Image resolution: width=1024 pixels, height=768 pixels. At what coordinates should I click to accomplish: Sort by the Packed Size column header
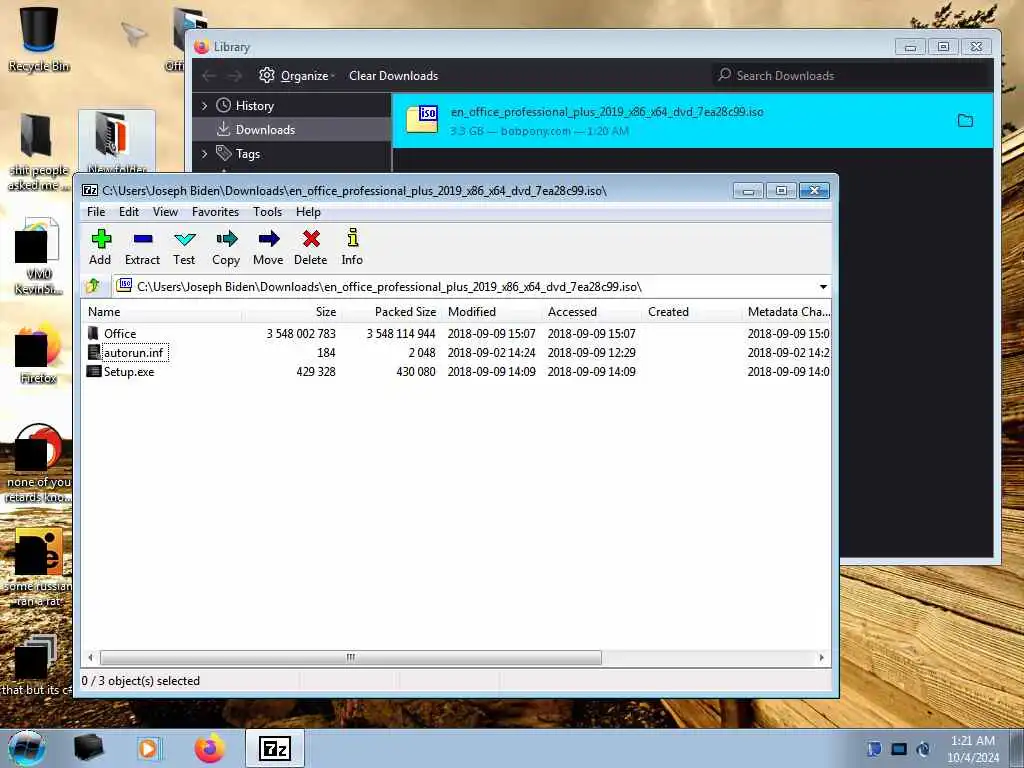391,312
